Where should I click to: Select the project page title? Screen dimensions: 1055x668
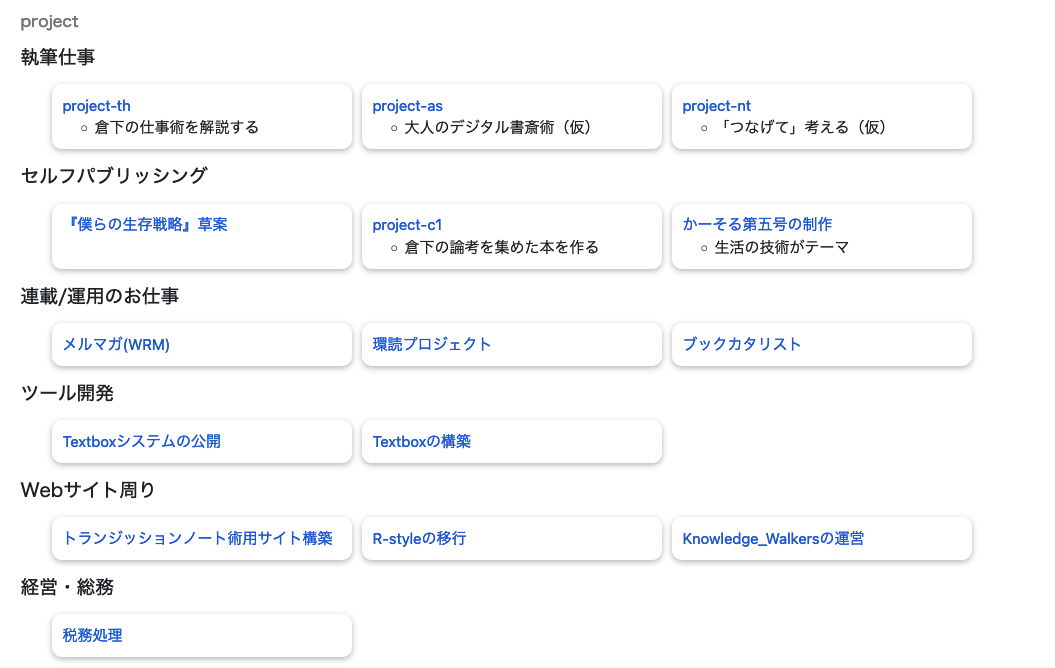(49, 20)
